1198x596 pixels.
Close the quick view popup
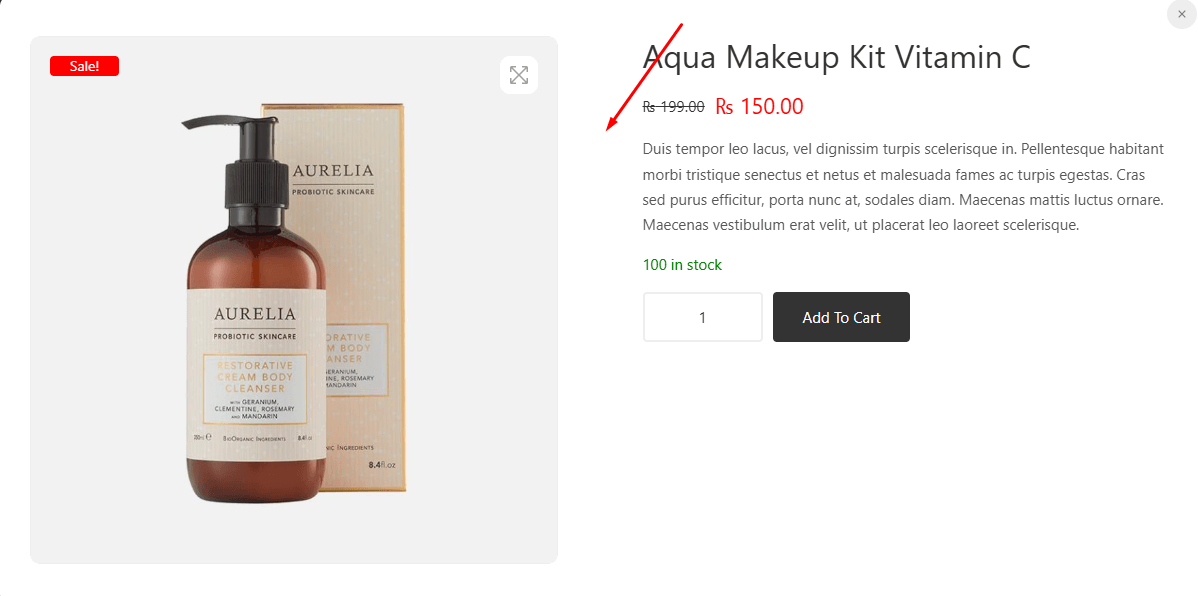1181,14
